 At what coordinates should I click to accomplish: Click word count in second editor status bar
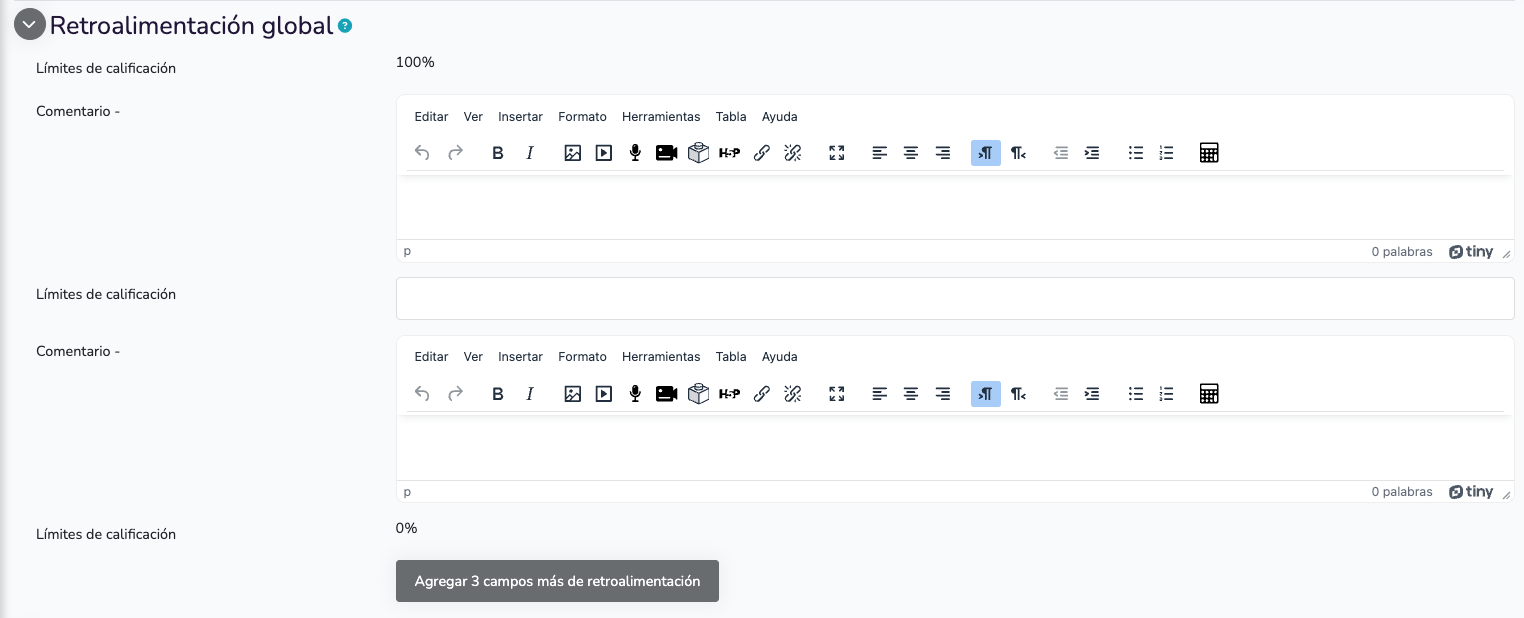tap(1402, 492)
